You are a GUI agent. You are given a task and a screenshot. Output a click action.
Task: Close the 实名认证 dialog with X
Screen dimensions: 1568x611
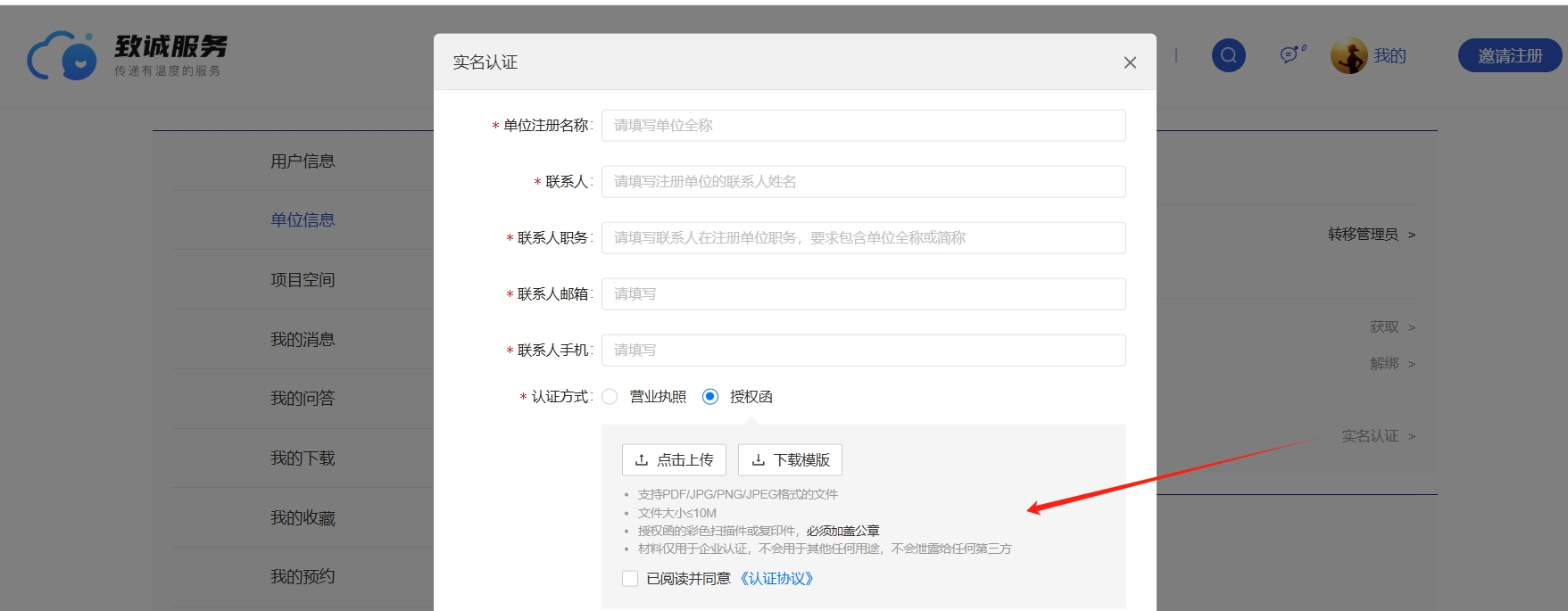click(x=1130, y=62)
